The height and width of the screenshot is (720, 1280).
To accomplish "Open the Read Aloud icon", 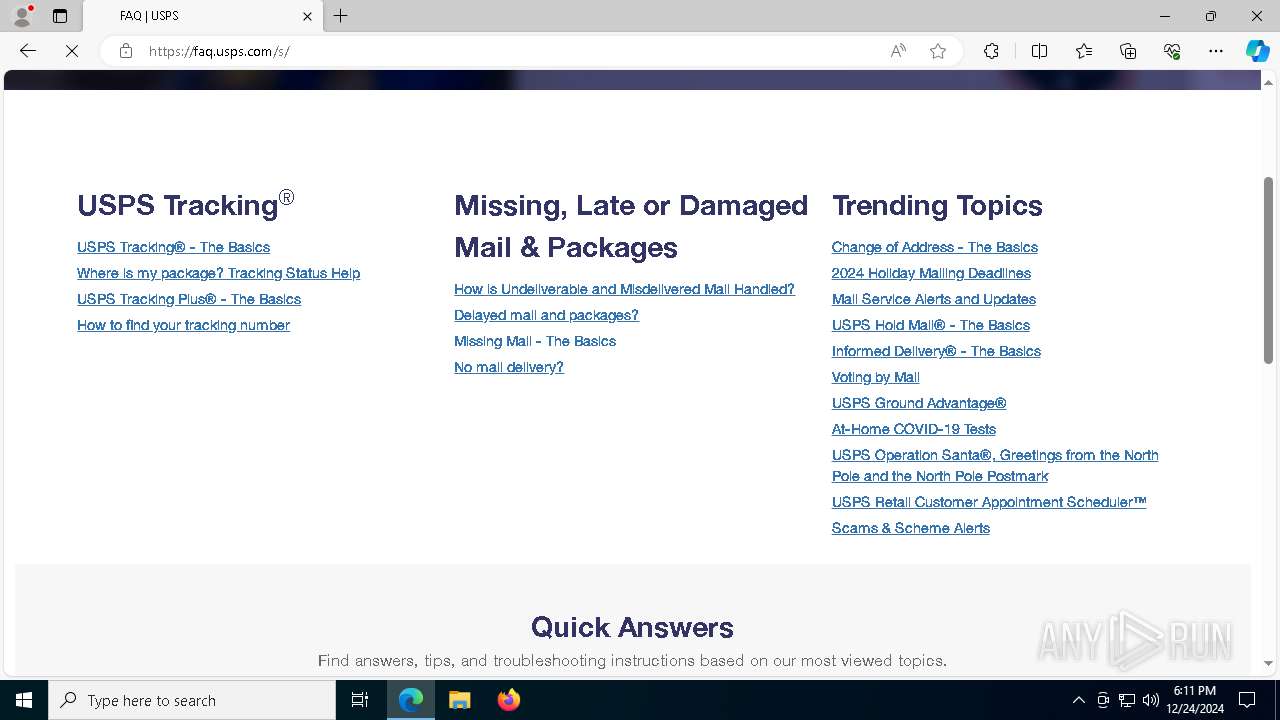I will click(898, 51).
